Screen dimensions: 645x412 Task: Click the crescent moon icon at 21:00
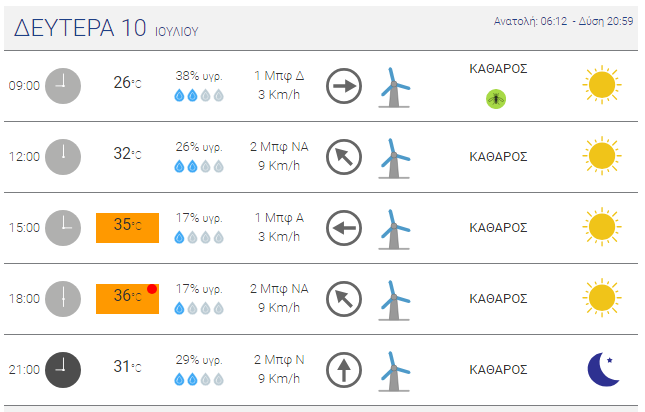click(603, 369)
